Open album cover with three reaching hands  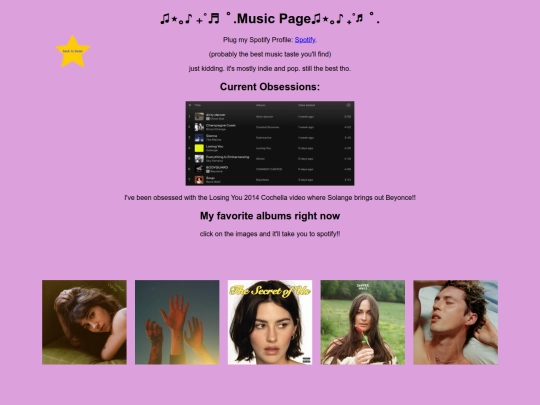click(177, 322)
